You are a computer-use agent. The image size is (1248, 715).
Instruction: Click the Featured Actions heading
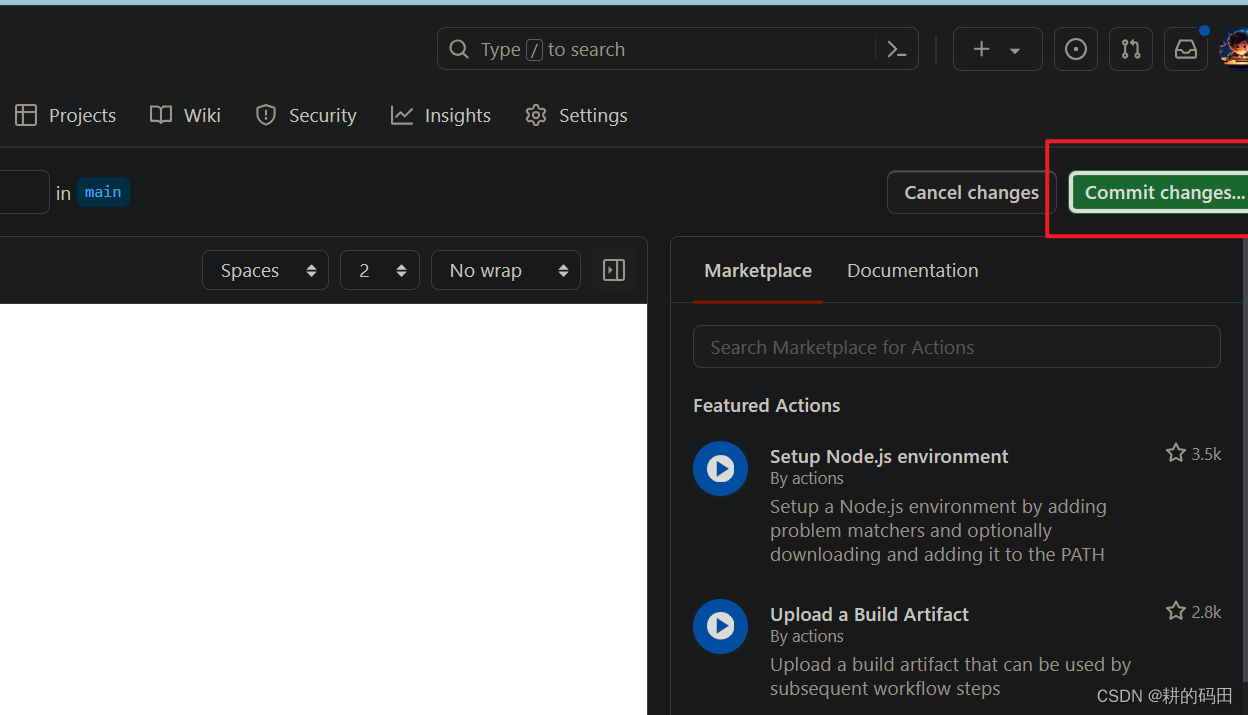[x=767, y=405]
